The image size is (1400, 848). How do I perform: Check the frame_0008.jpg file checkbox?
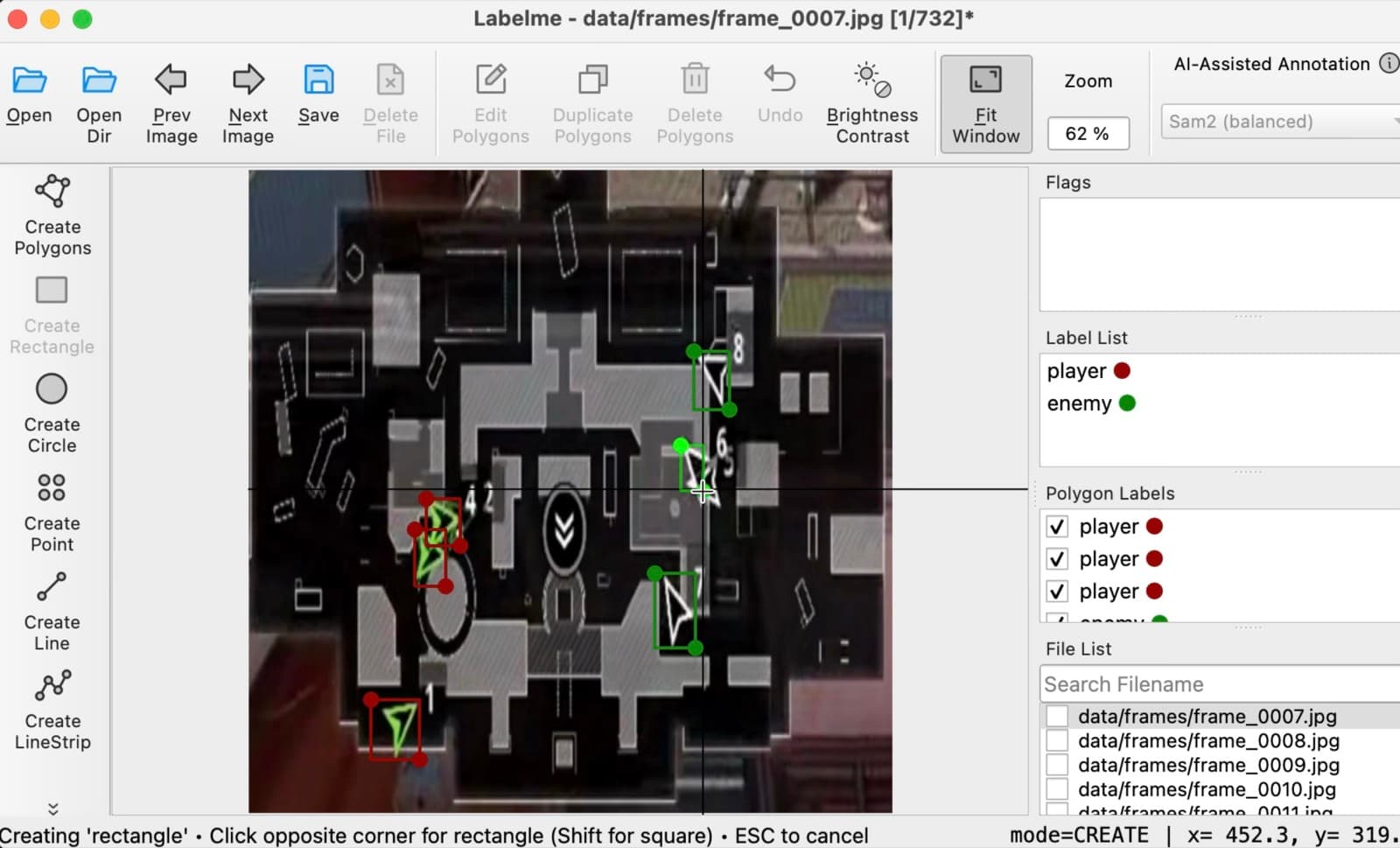[x=1057, y=740]
